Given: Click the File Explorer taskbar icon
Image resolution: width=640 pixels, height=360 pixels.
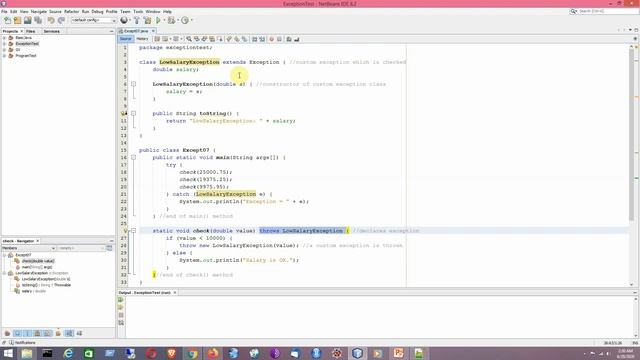Looking at the screenshot, I should tap(27, 353).
